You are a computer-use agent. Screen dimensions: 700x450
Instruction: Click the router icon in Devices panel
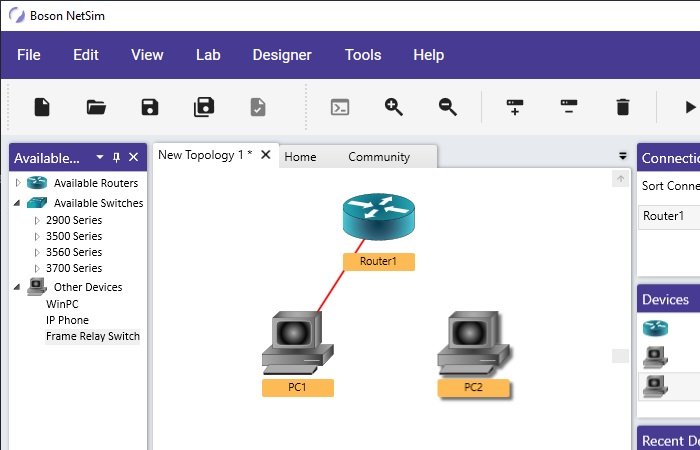point(655,328)
